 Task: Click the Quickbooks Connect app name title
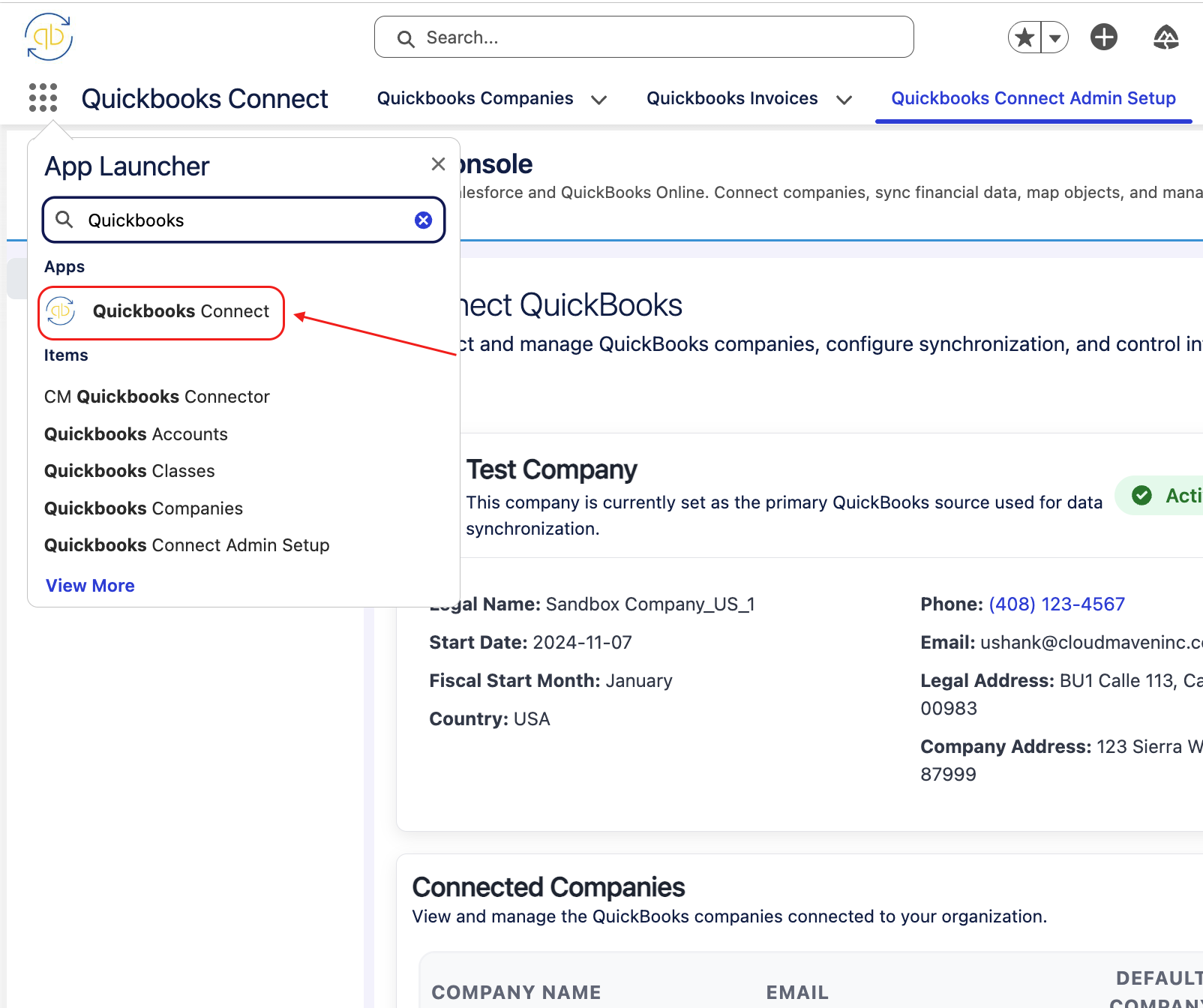click(x=205, y=98)
